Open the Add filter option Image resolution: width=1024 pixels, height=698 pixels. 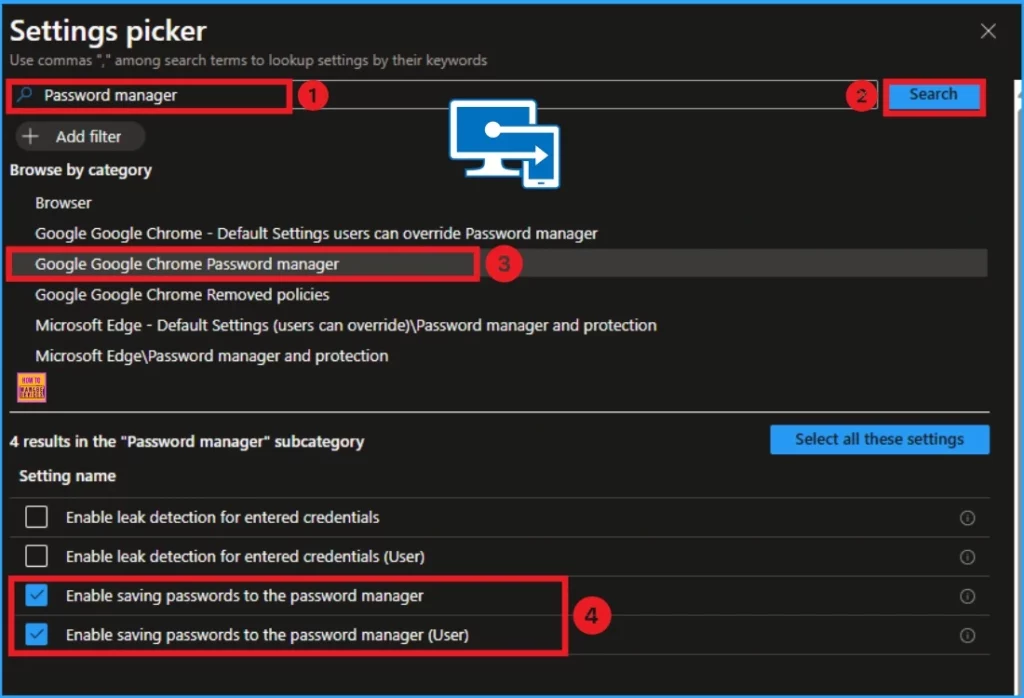pos(80,136)
